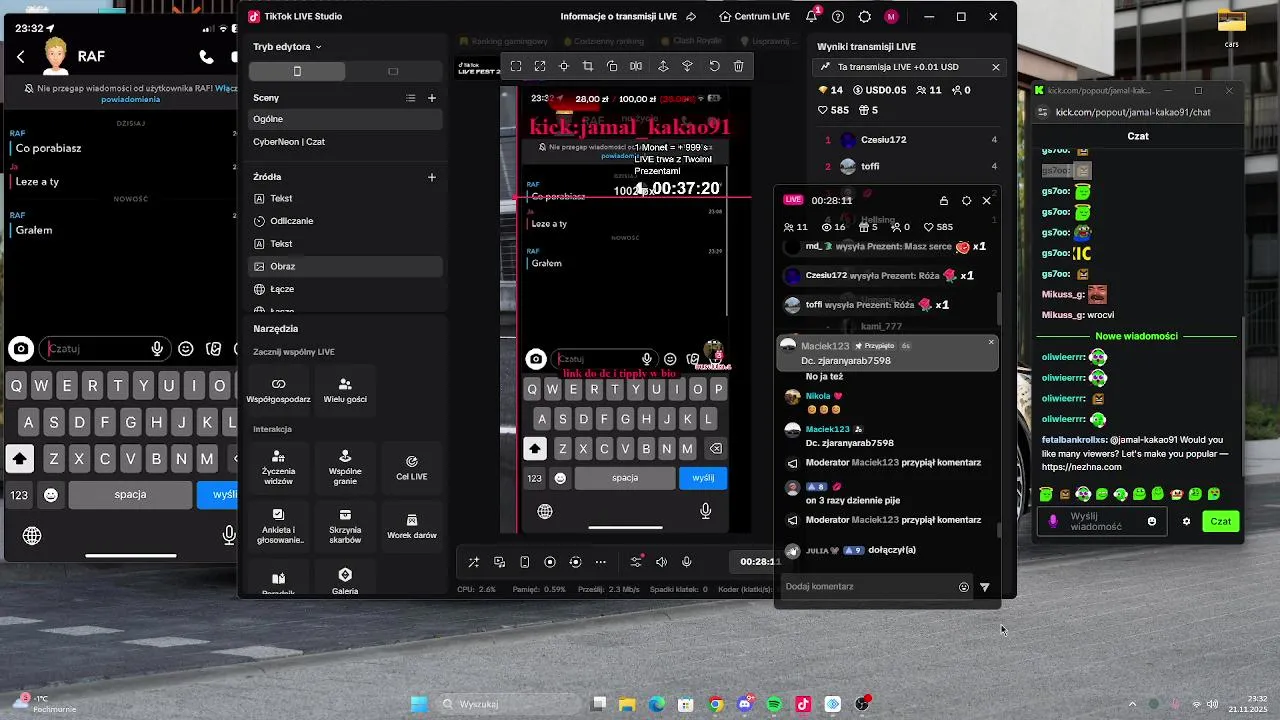The width and height of the screenshot is (1280, 720).
Task: Send comment with the paper plane icon
Action: pyautogui.click(x=985, y=587)
